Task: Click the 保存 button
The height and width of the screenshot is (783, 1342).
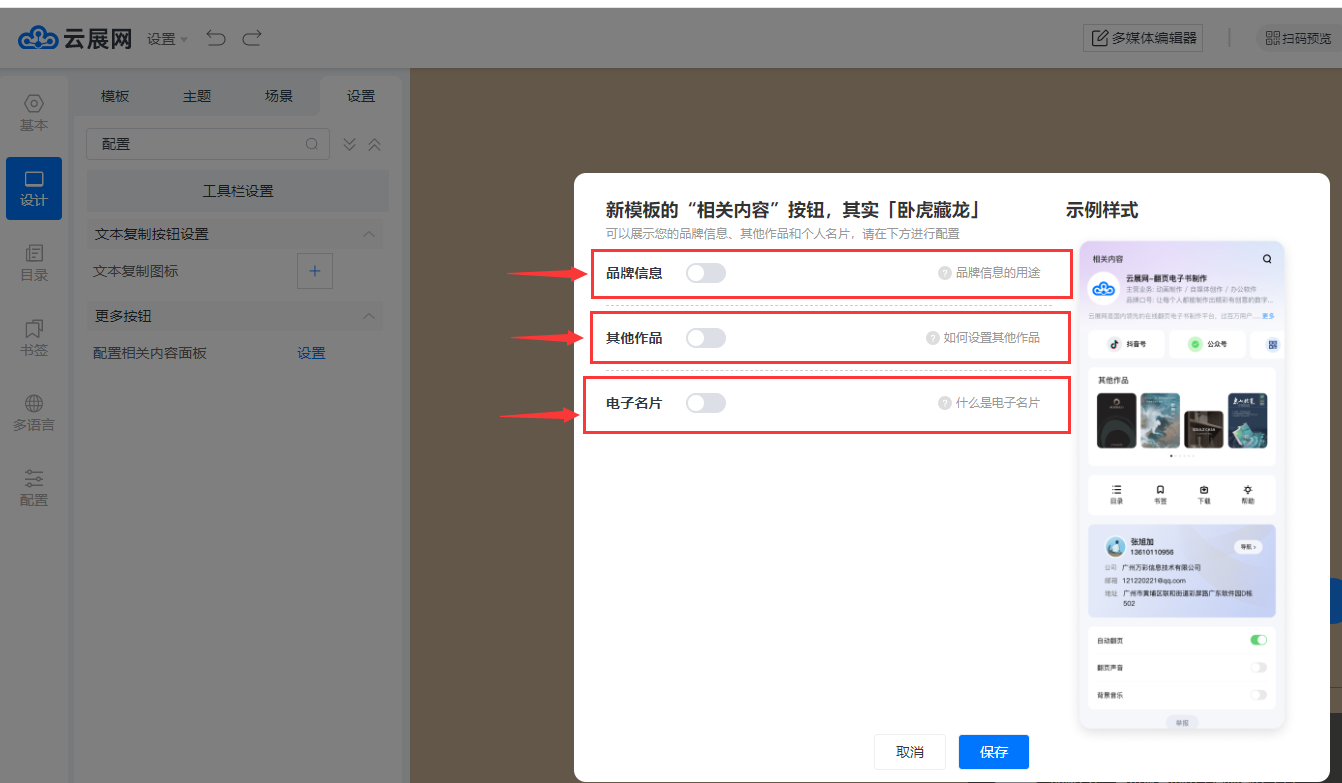Action: coord(993,752)
